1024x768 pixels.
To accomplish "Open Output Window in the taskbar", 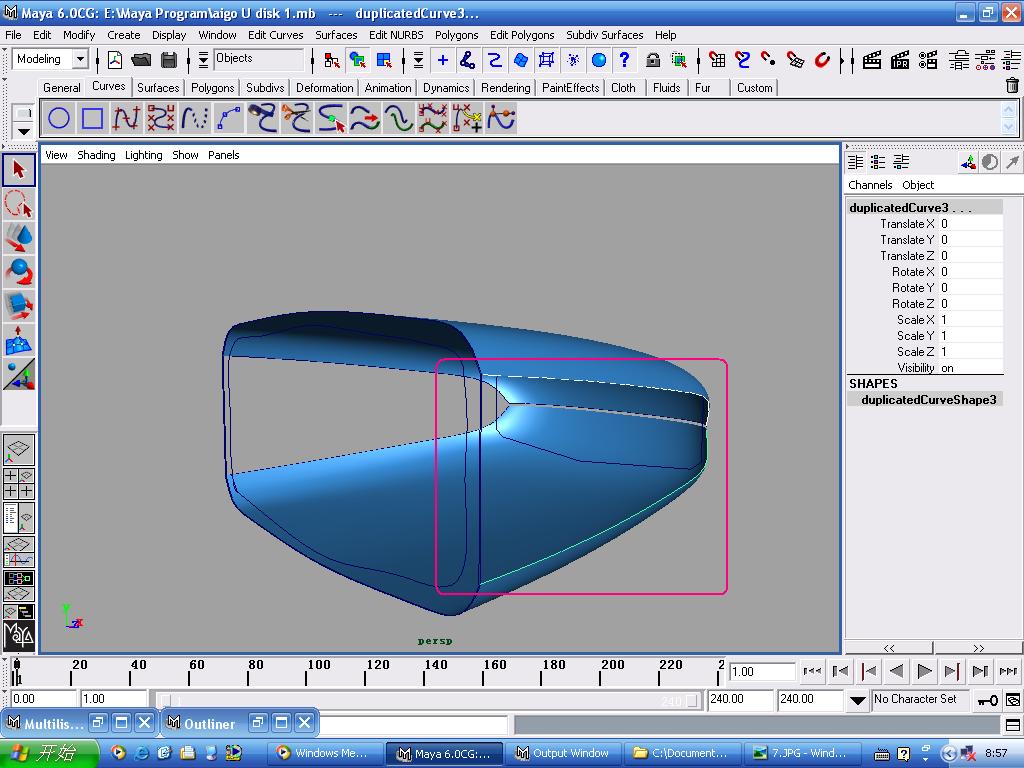I will click(x=562, y=753).
